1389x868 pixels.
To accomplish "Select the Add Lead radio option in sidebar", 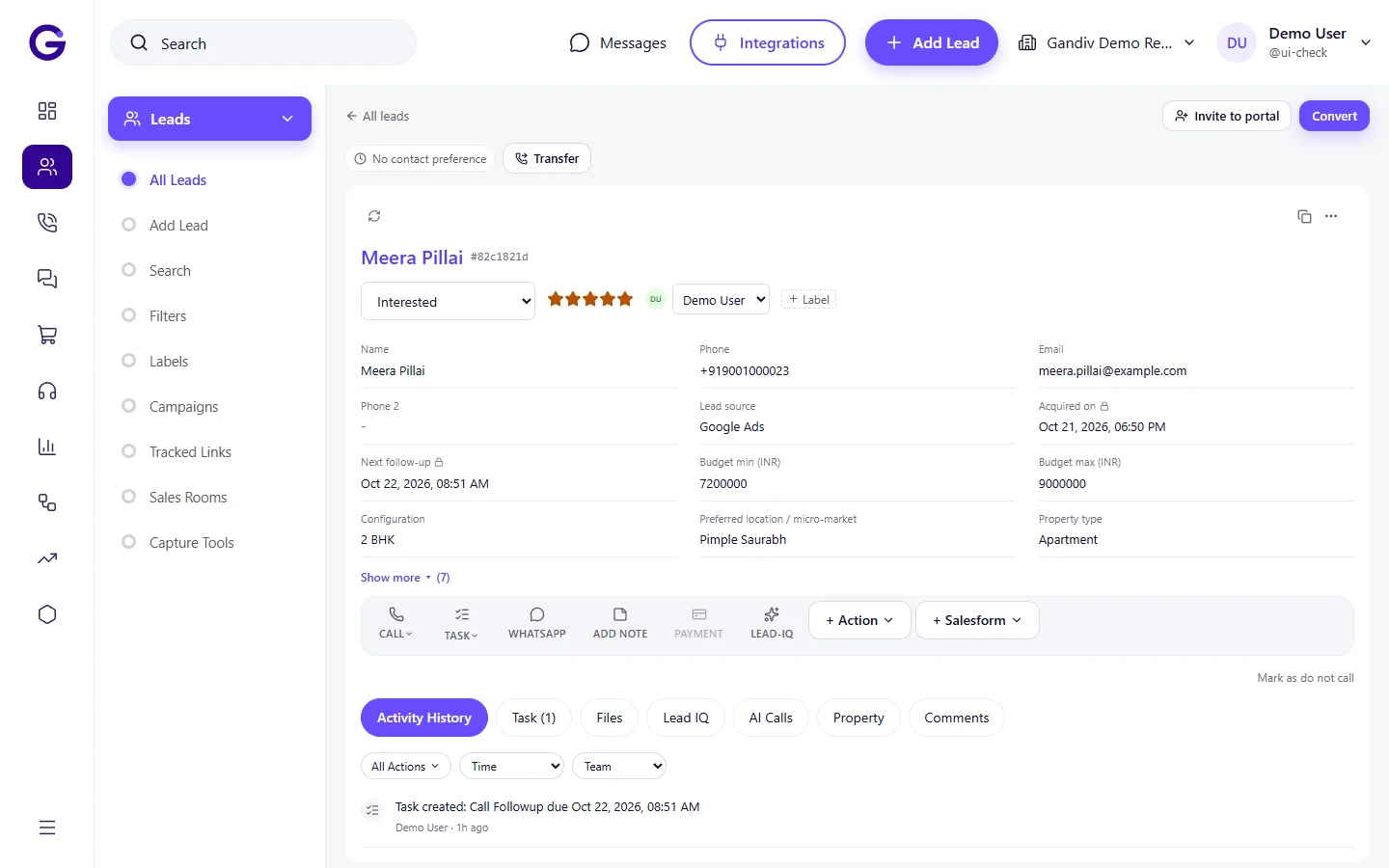I will (128, 225).
